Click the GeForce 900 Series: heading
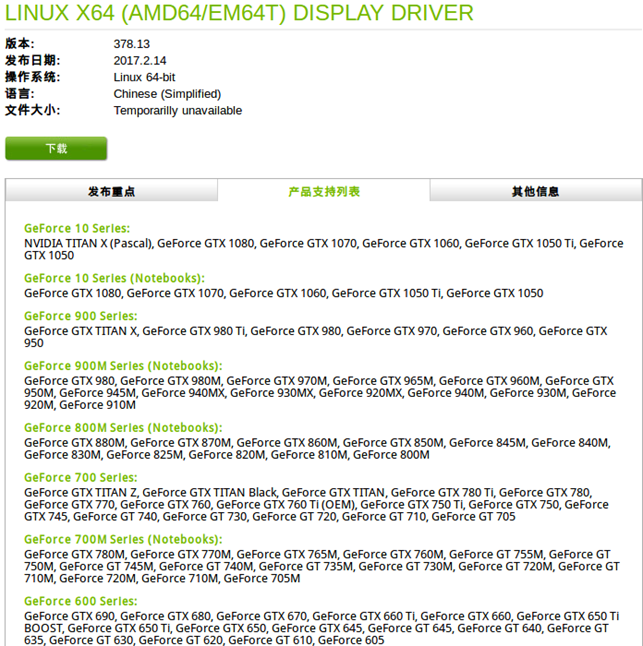Image resolution: width=643 pixels, height=646 pixels. tap(81, 316)
